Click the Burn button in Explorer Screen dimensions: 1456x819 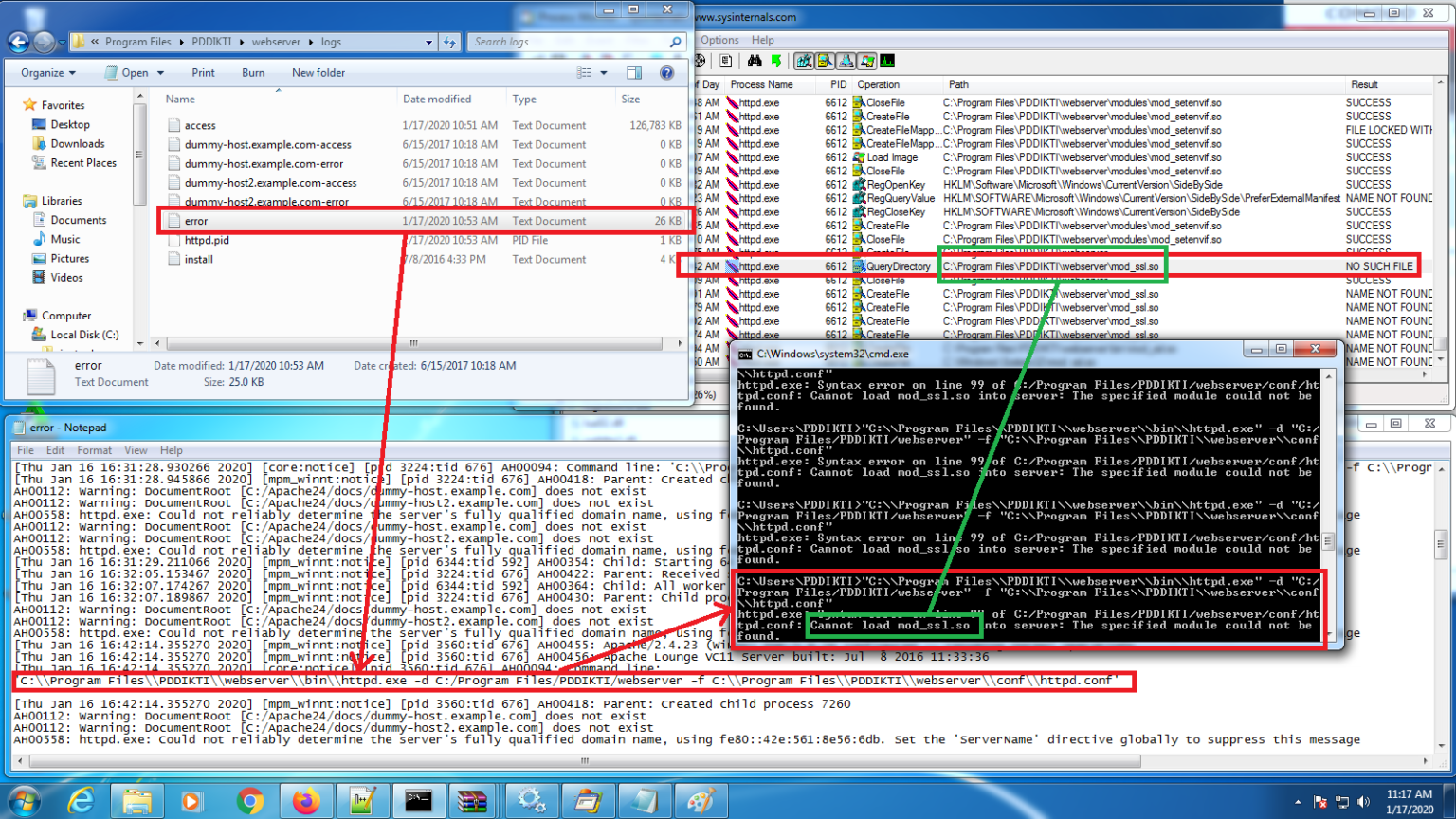(253, 73)
